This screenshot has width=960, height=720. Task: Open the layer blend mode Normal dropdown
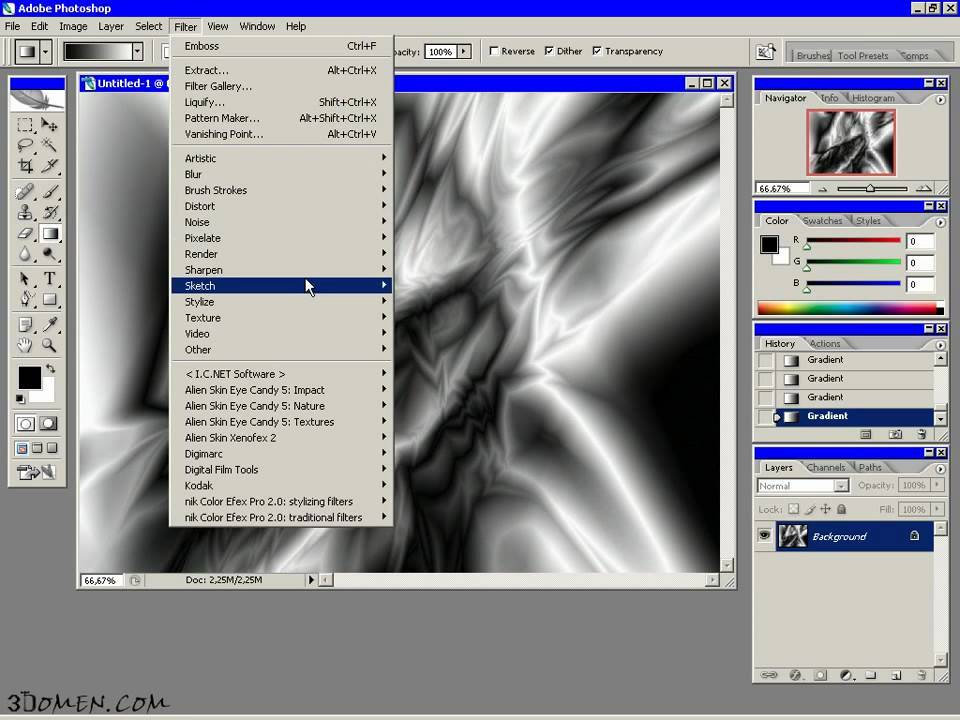click(x=803, y=486)
